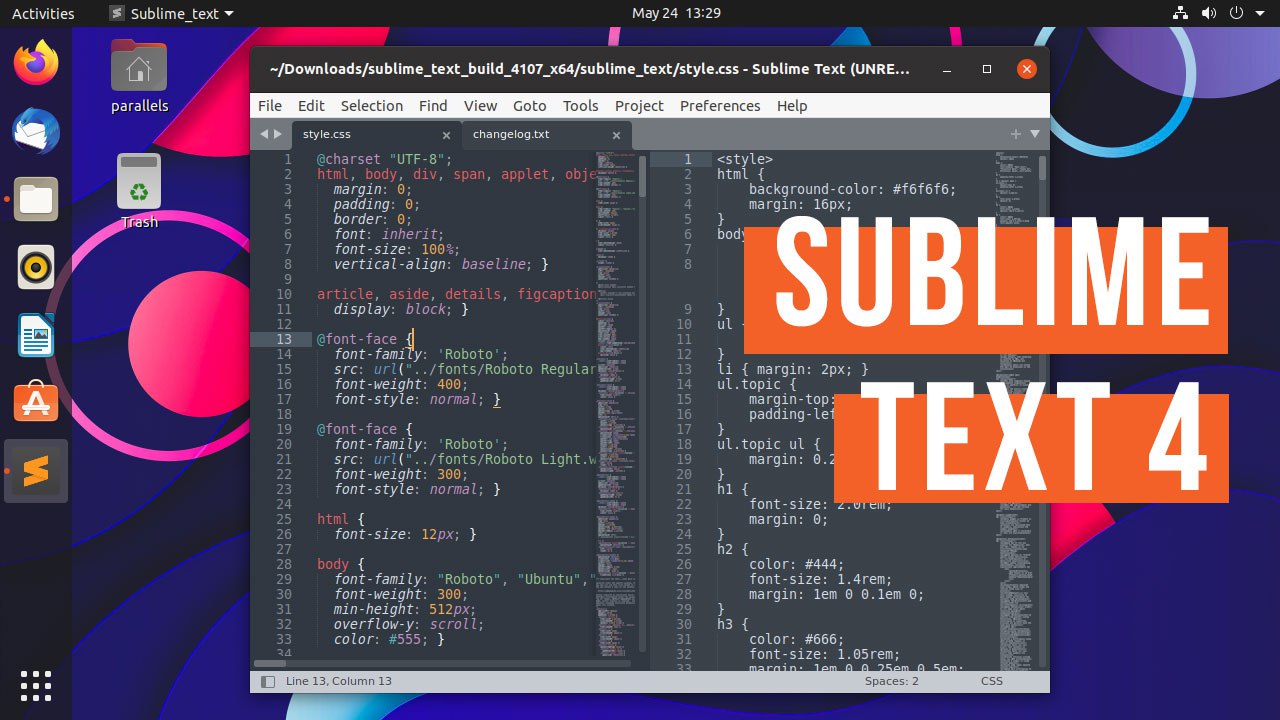
Task: Open the Preferences menu
Action: [x=720, y=105]
